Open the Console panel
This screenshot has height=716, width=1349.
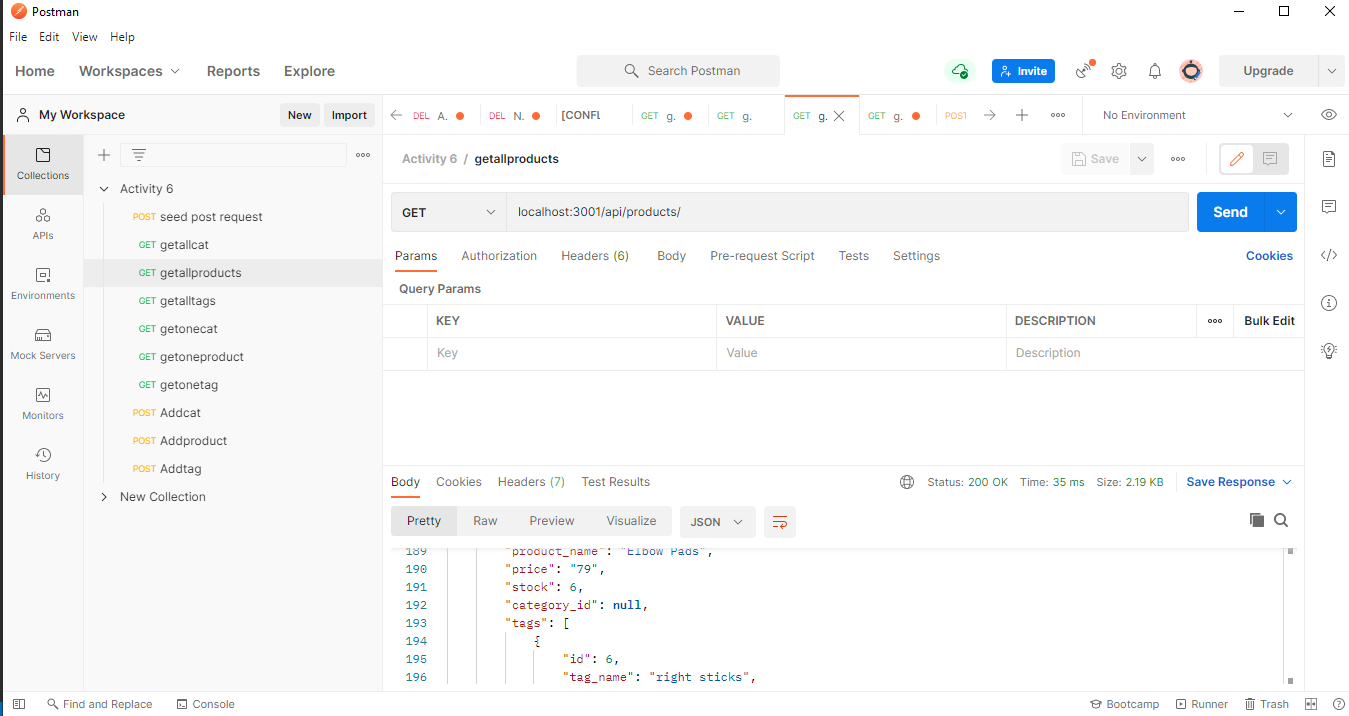click(205, 704)
